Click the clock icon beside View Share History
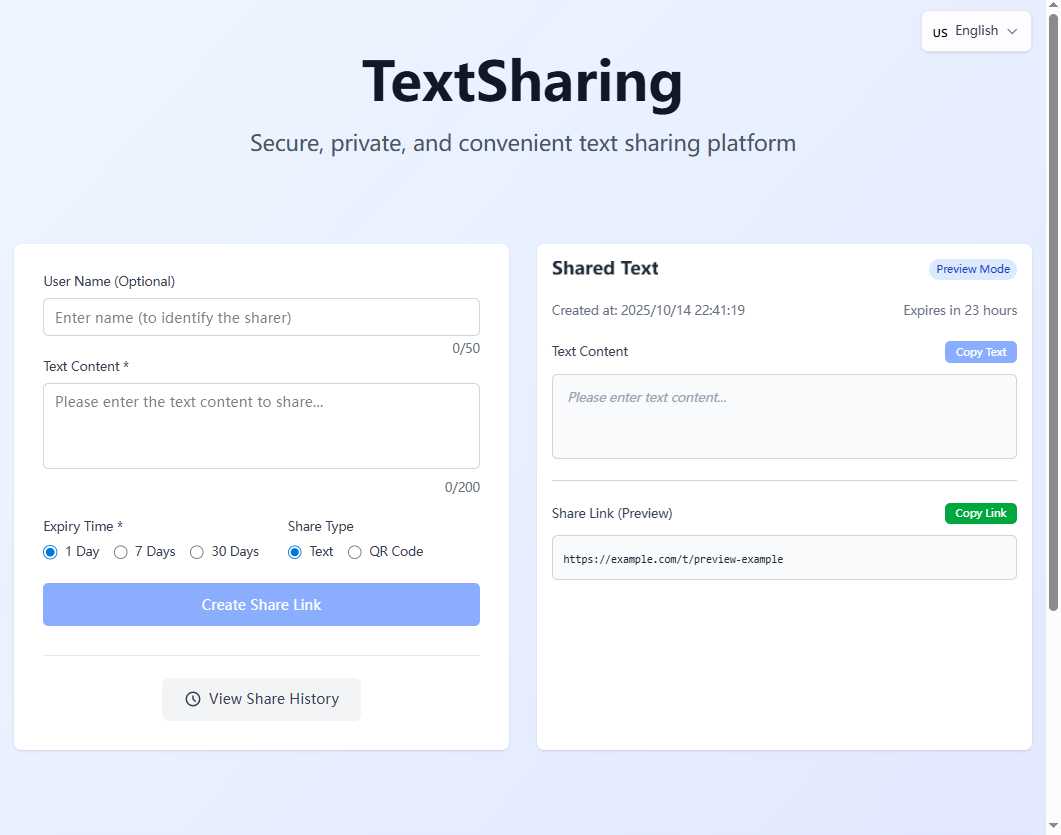This screenshot has height=835, width=1061. 192,699
